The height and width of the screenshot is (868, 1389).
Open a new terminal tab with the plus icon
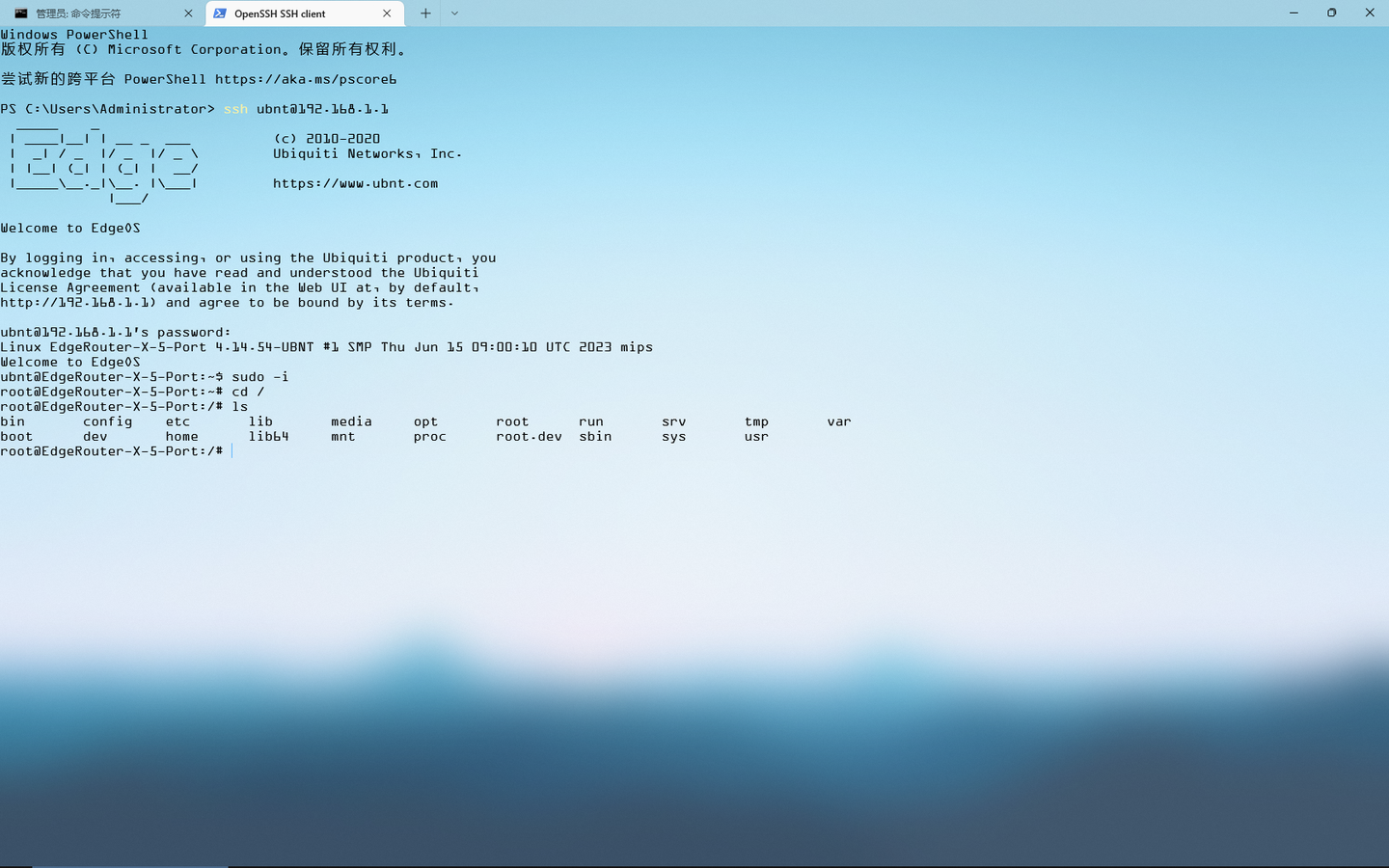click(424, 13)
